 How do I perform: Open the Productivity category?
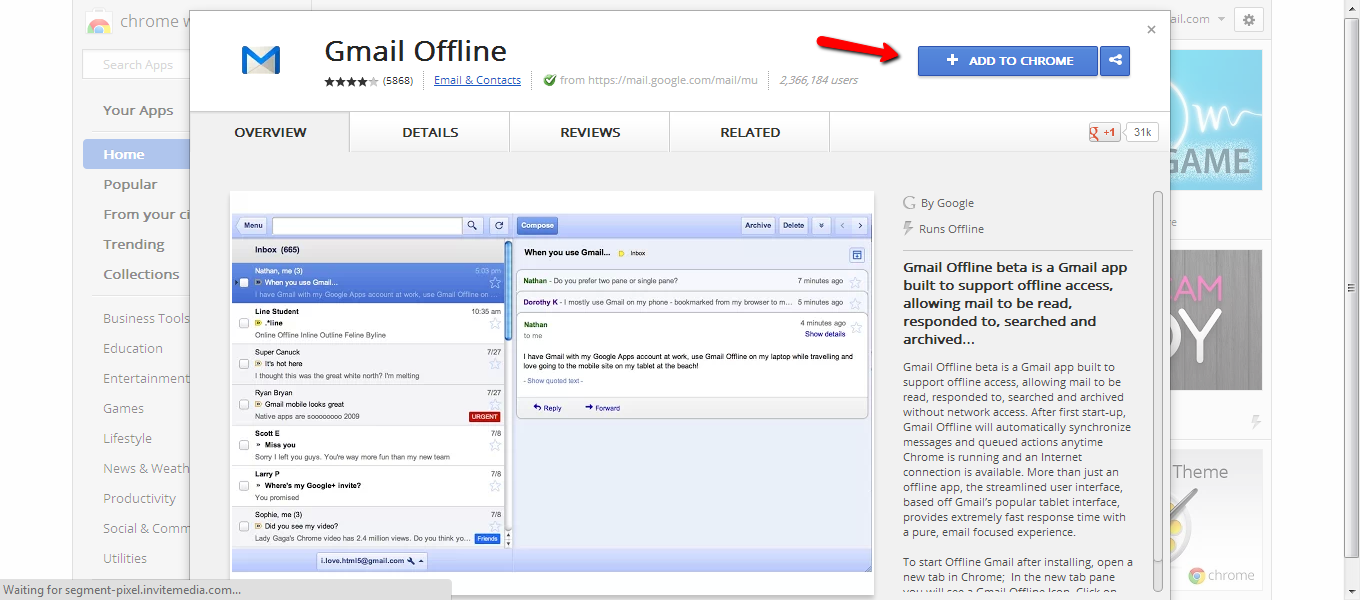[139, 498]
